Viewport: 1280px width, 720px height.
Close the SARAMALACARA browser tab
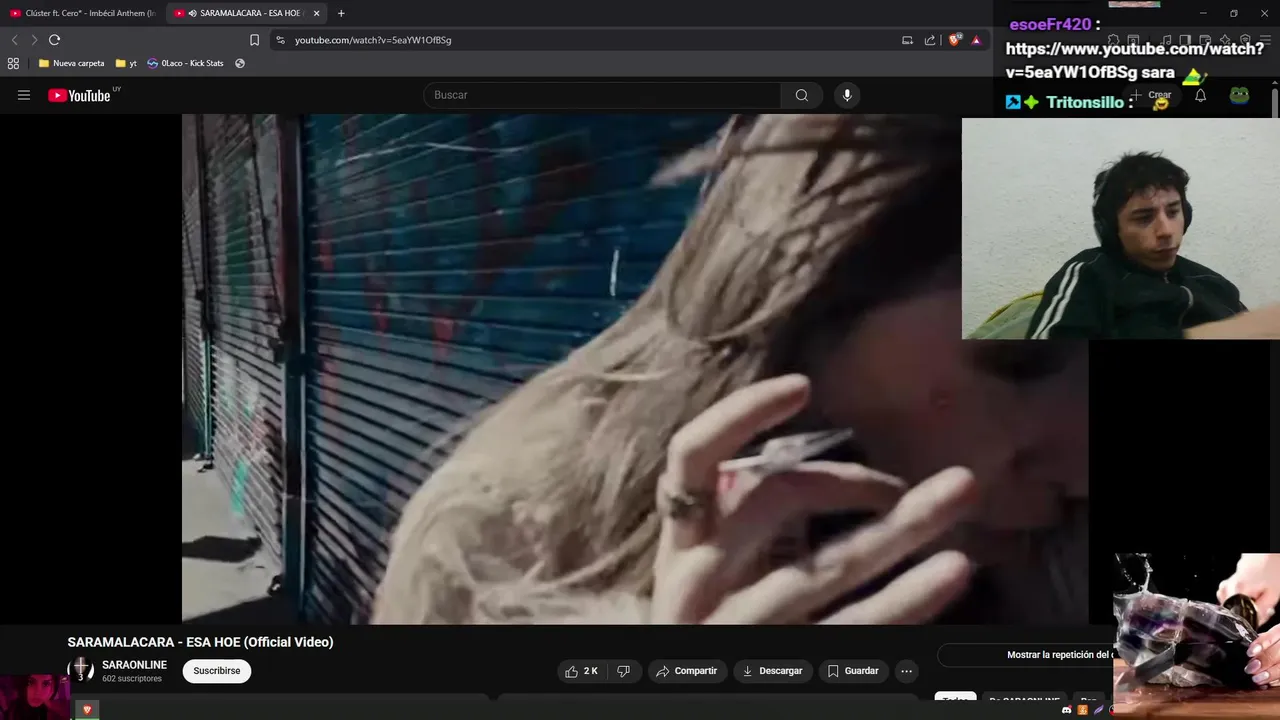(x=317, y=13)
